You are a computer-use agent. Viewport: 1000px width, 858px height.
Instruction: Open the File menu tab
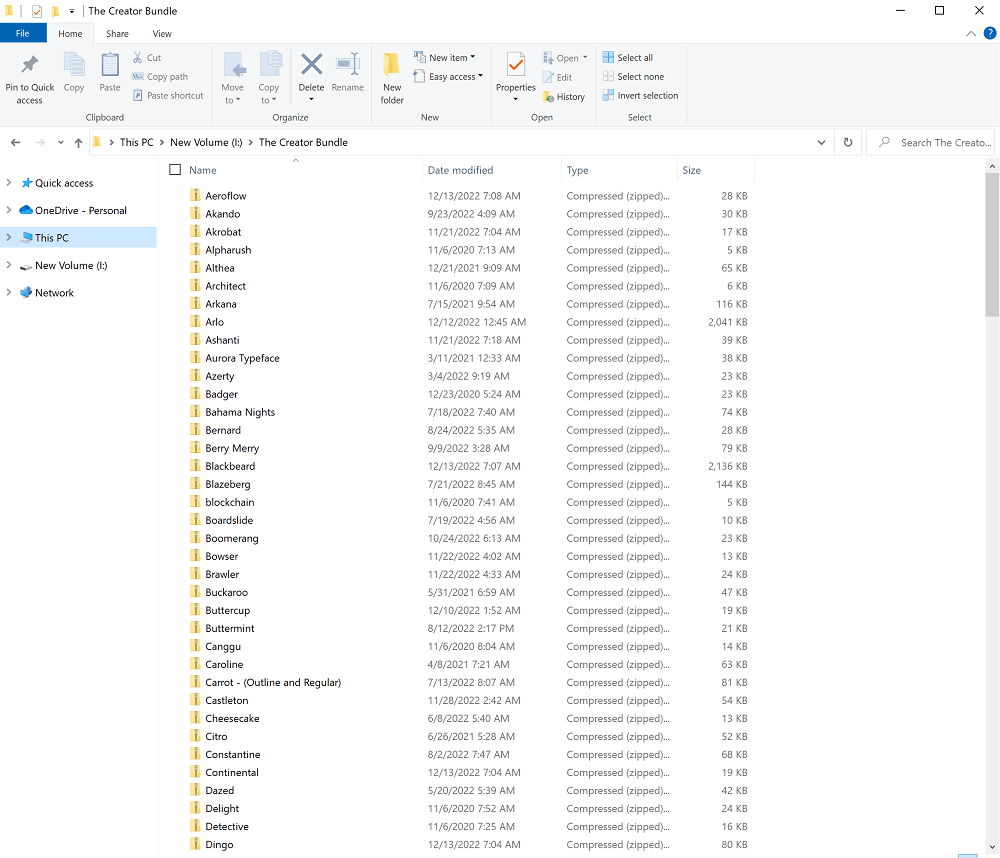point(23,33)
